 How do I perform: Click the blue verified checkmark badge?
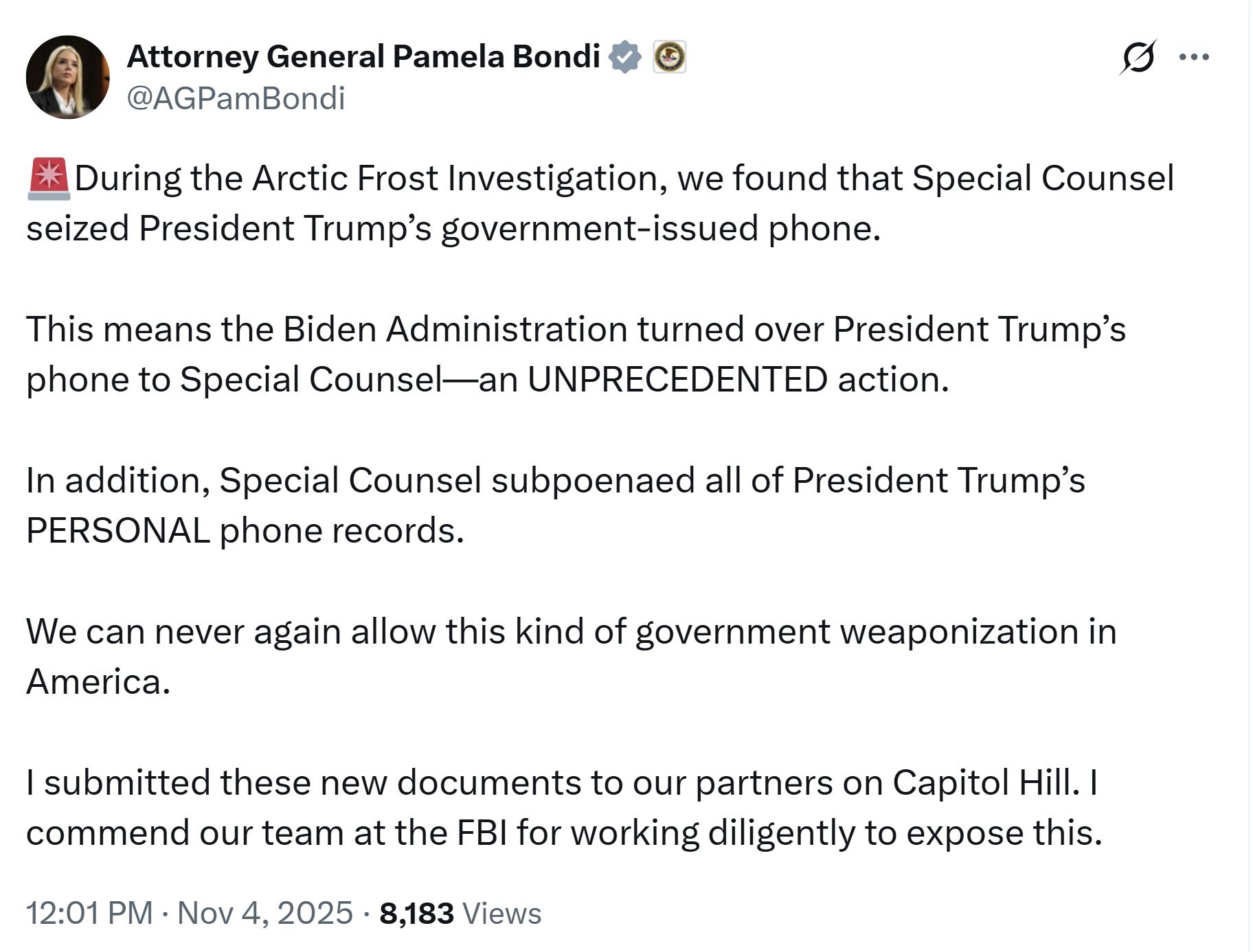tap(625, 57)
